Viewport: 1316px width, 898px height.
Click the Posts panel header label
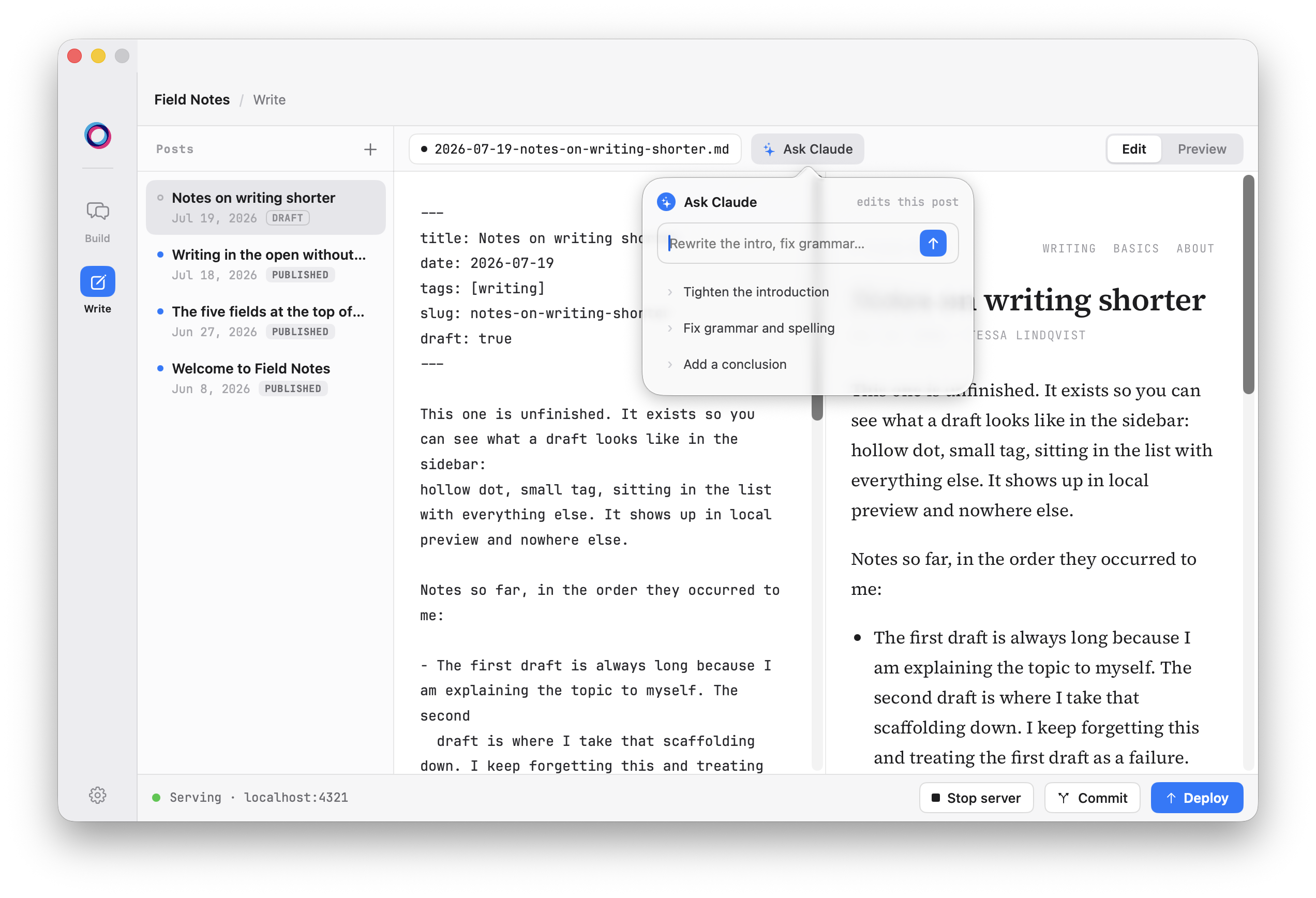174,149
